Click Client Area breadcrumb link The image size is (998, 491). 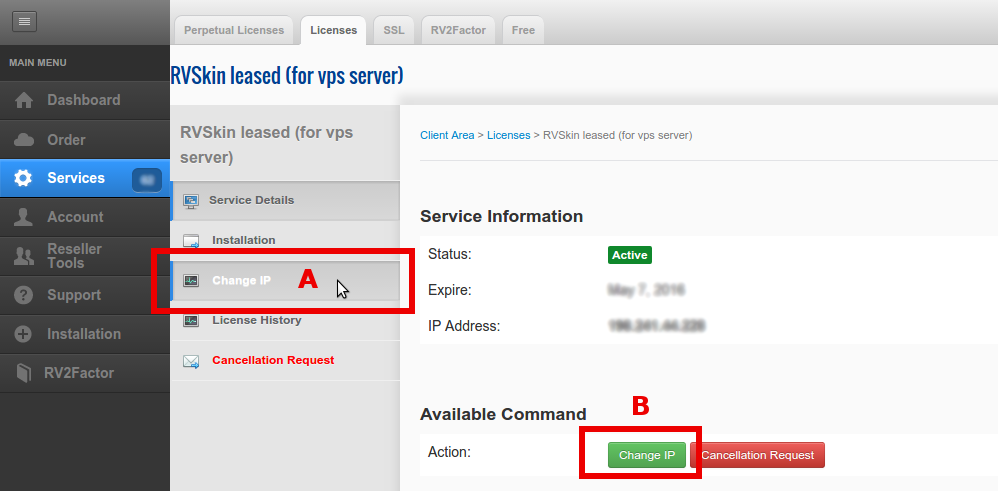pos(447,135)
